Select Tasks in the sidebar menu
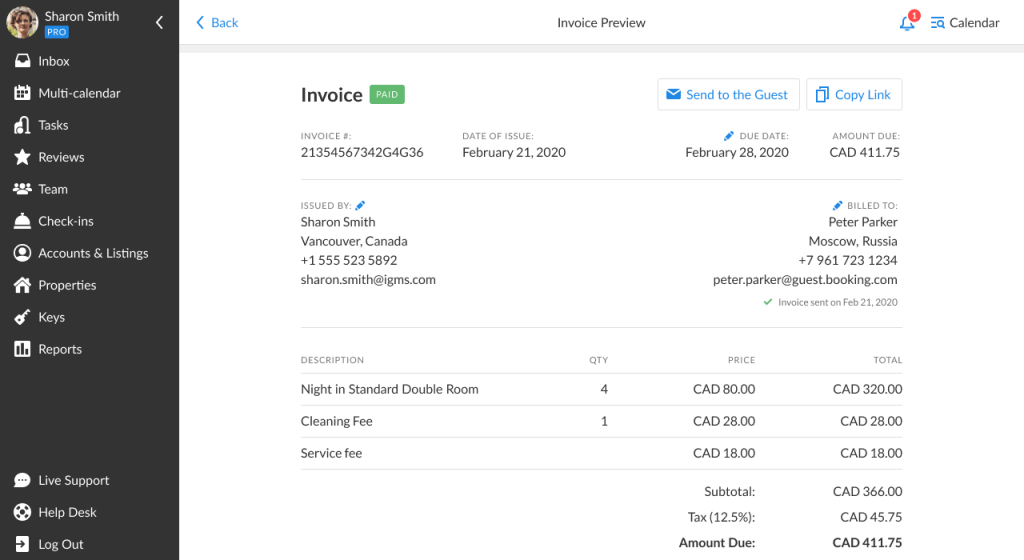 53,125
